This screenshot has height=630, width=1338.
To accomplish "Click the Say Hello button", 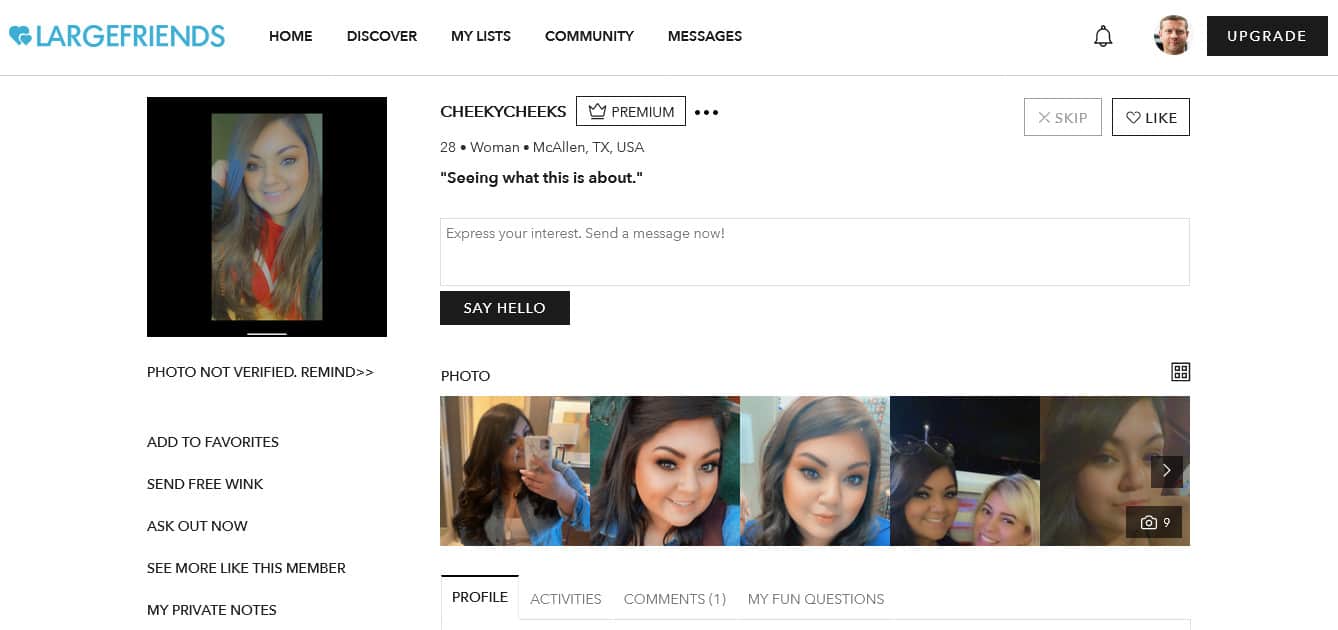I will (505, 308).
